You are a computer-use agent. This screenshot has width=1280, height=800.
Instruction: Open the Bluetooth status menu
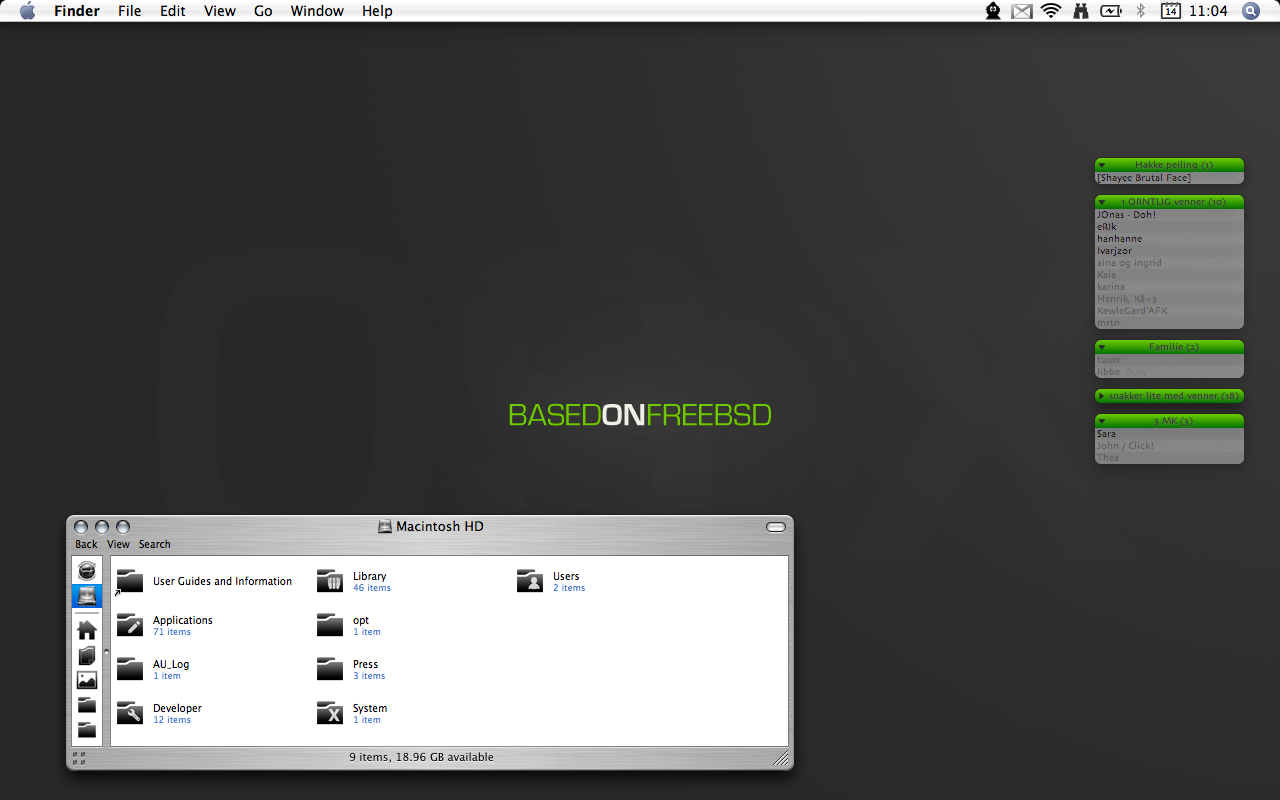coord(1140,11)
